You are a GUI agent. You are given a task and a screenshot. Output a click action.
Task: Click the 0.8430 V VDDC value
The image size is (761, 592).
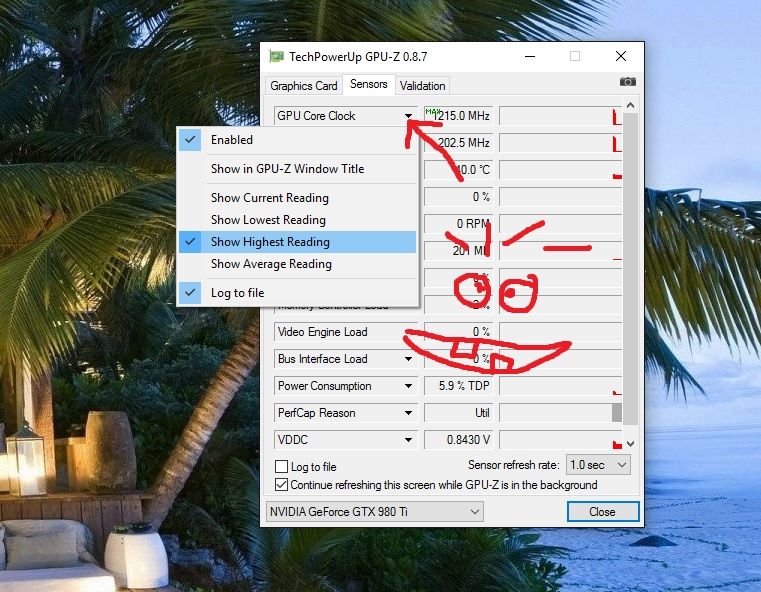click(x=459, y=440)
